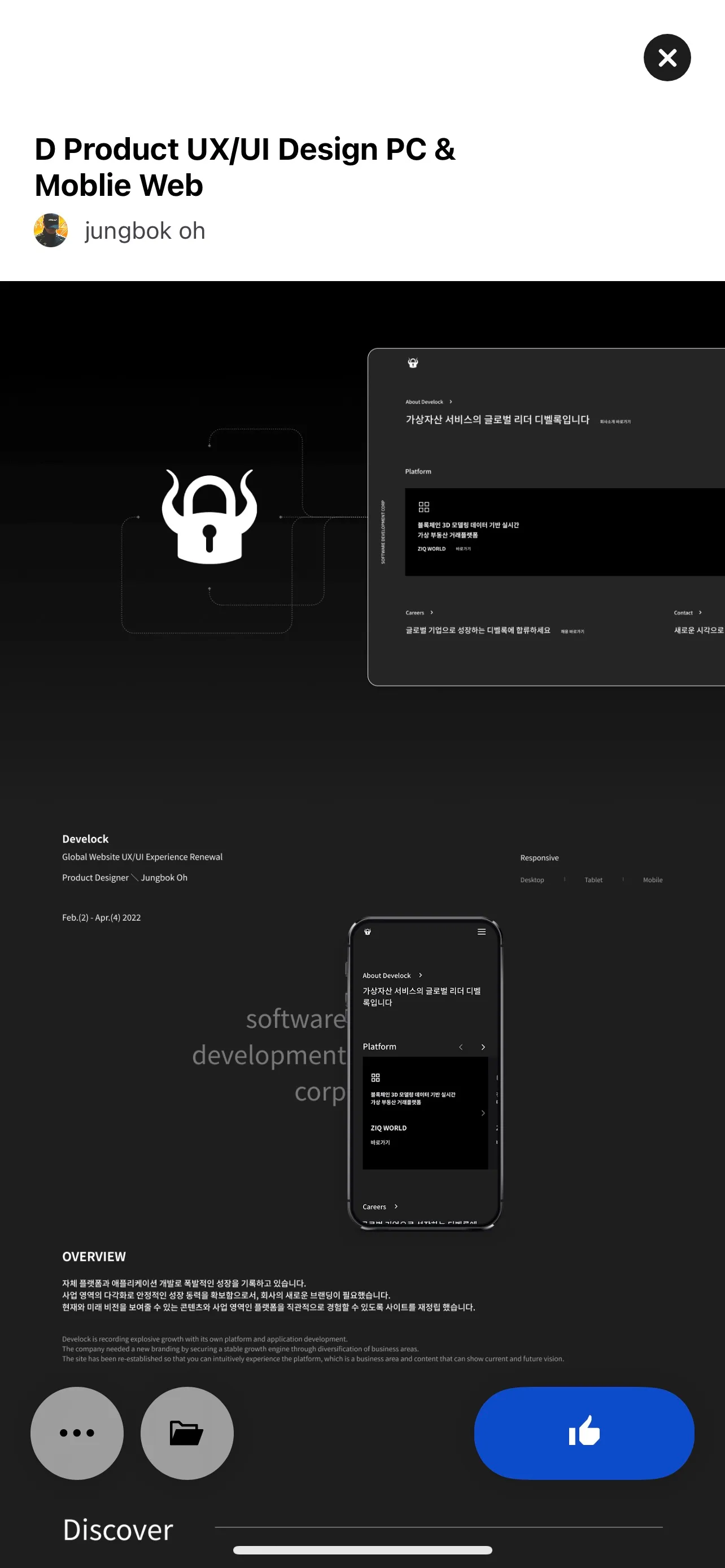Tap the Discover heading
This screenshot has width=725, height=1568.
coord(118,1530)
